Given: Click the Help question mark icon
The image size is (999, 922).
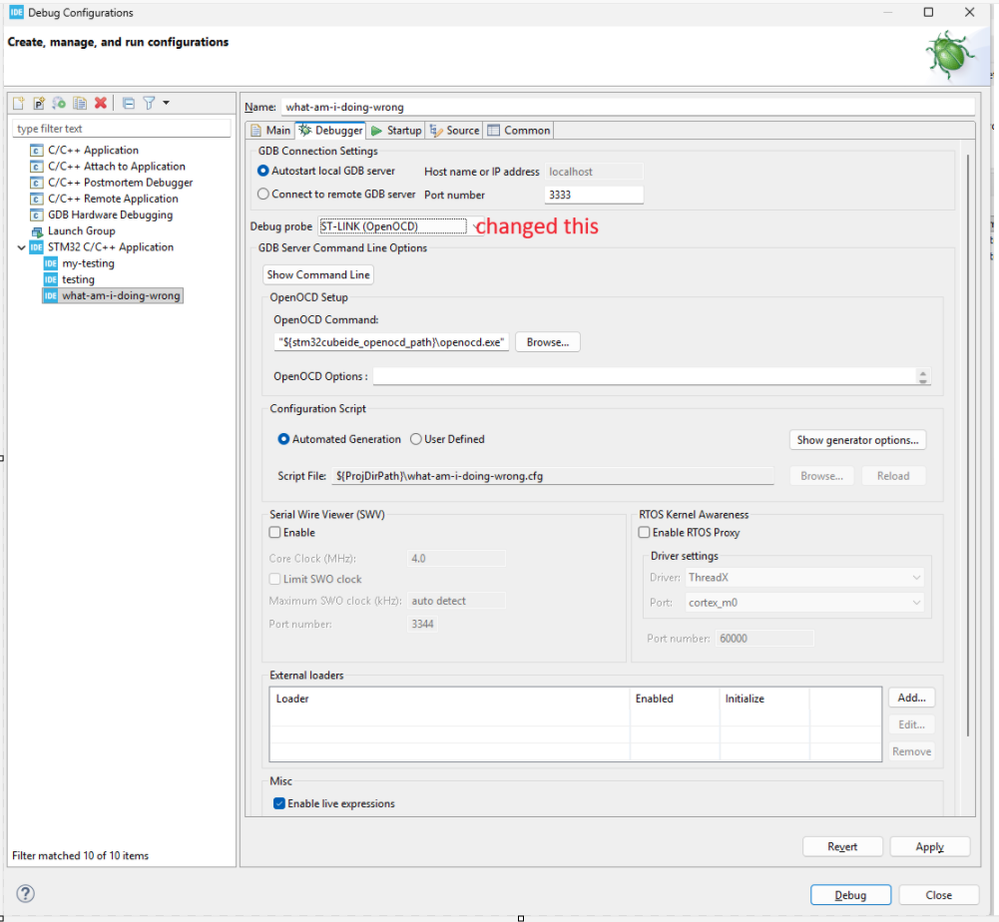Looking at the screenshot, I should pos(25,893).
